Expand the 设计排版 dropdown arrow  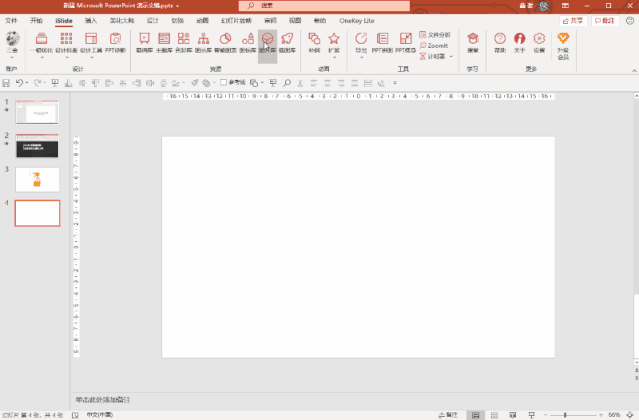point(67,58)
